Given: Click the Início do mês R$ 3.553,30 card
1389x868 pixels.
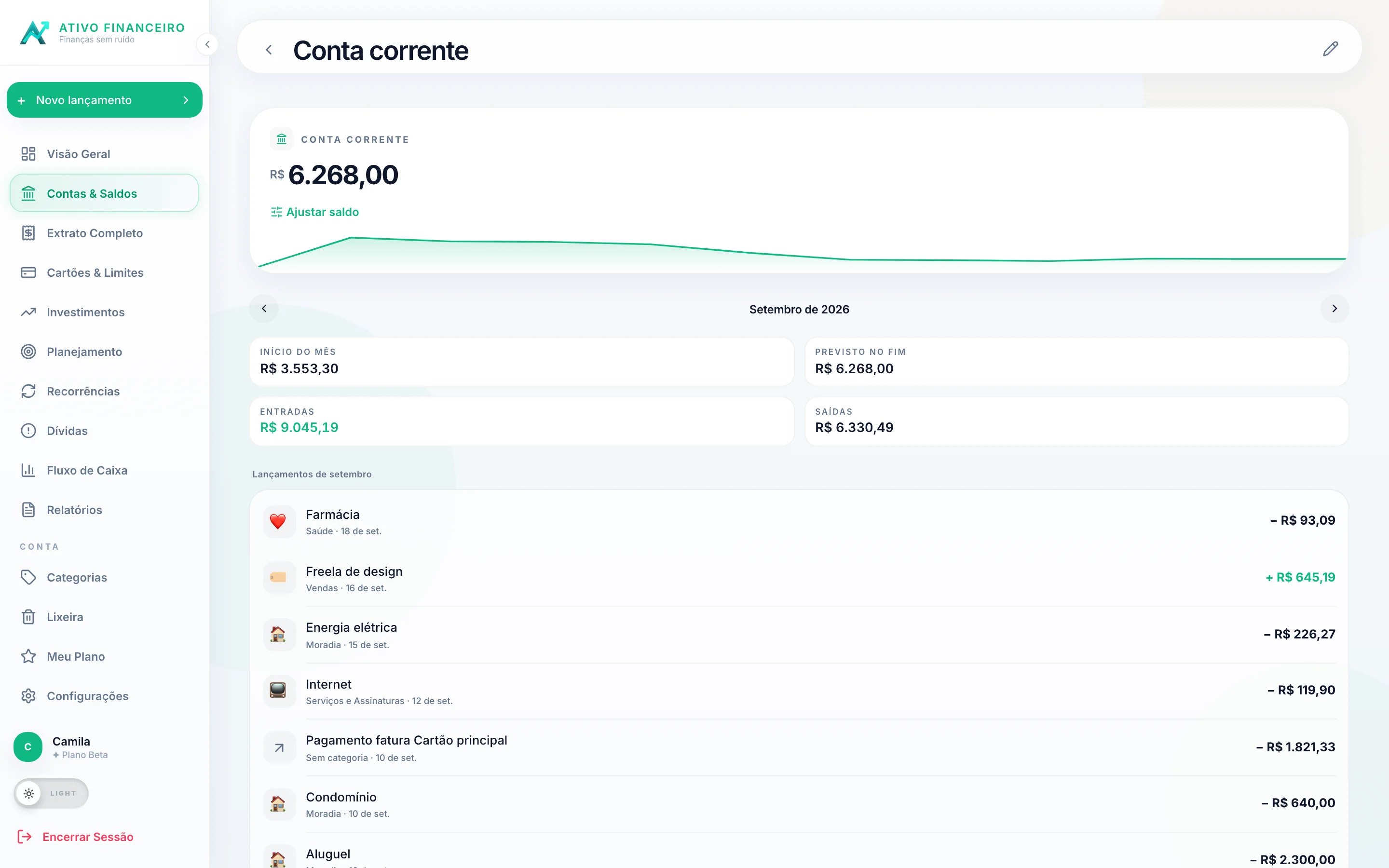Looking at the screenshot, I should 522,362.
